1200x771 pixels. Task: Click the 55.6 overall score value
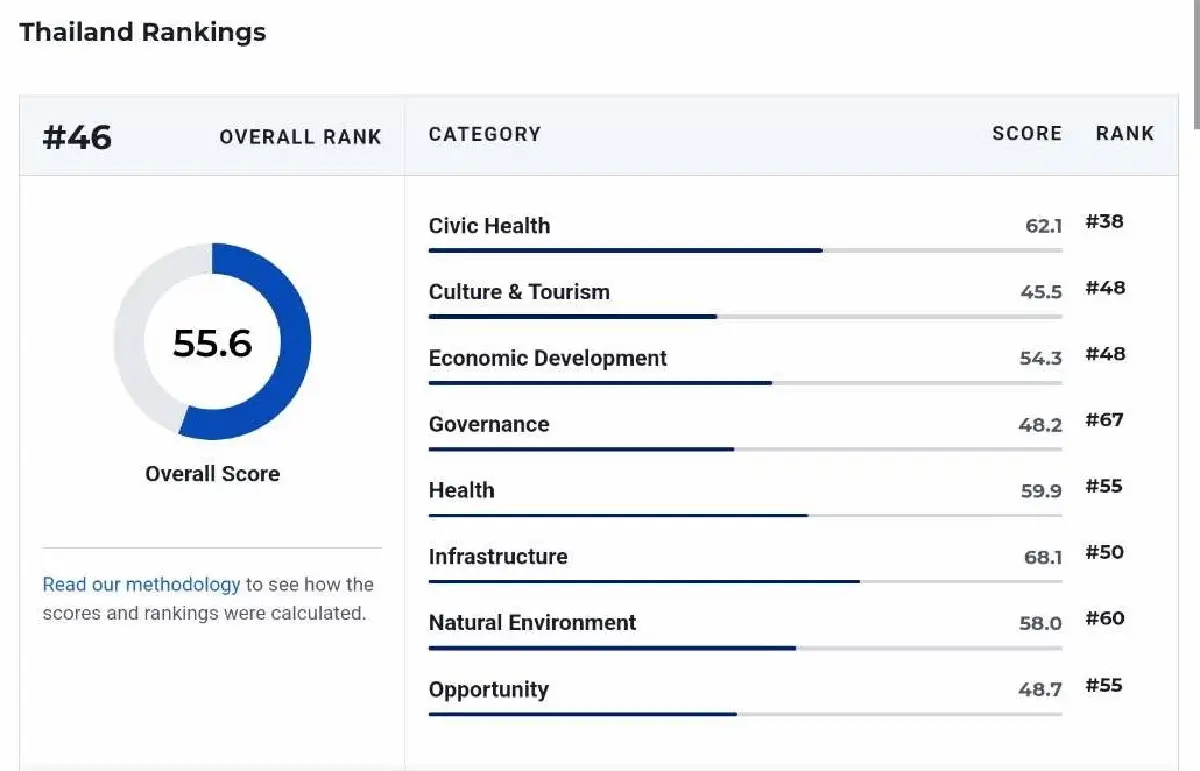tap(212, 343)
